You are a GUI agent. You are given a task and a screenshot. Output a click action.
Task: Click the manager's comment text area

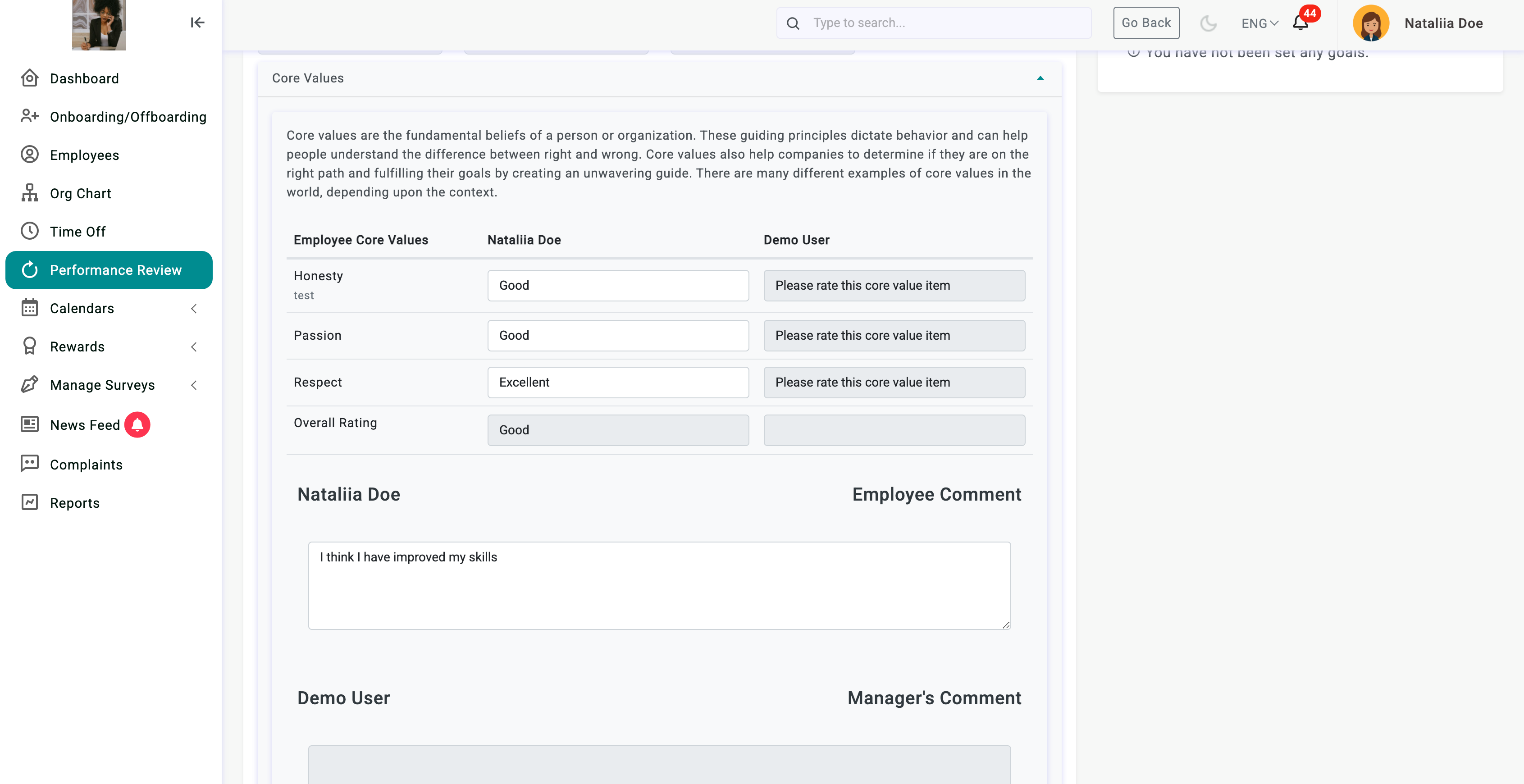pos(659,765)
